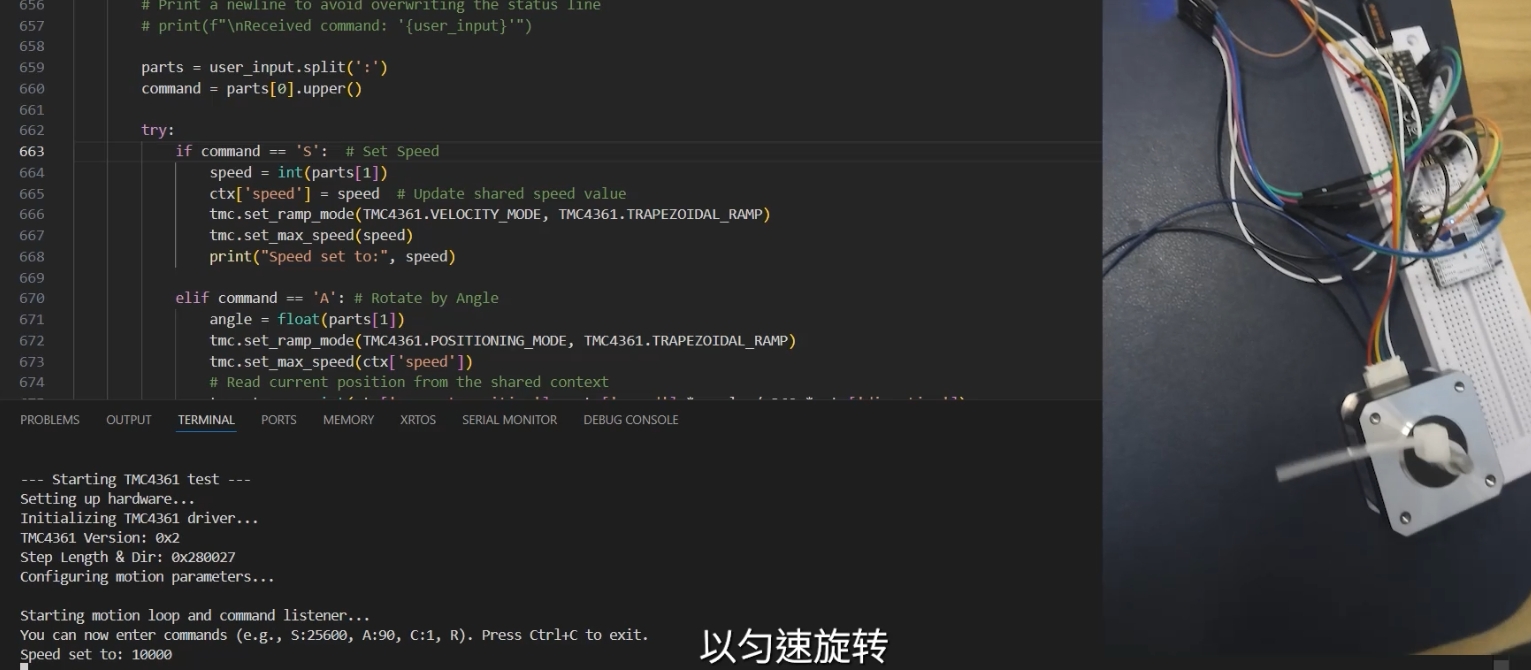Show the SERIAL MONITOR tab

pos(509,420)
